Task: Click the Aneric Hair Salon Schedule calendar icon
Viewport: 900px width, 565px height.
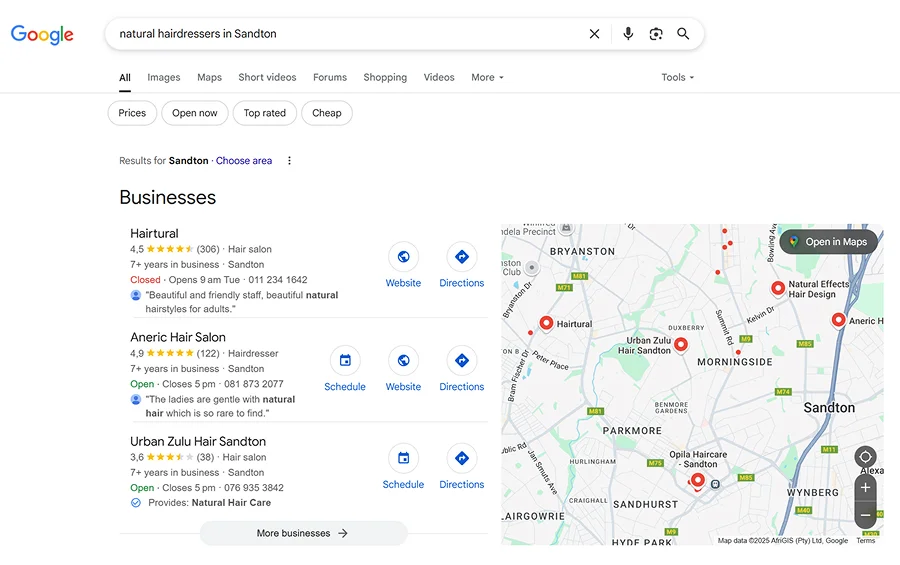Action: pyautogui.click(x=345, y=361)
